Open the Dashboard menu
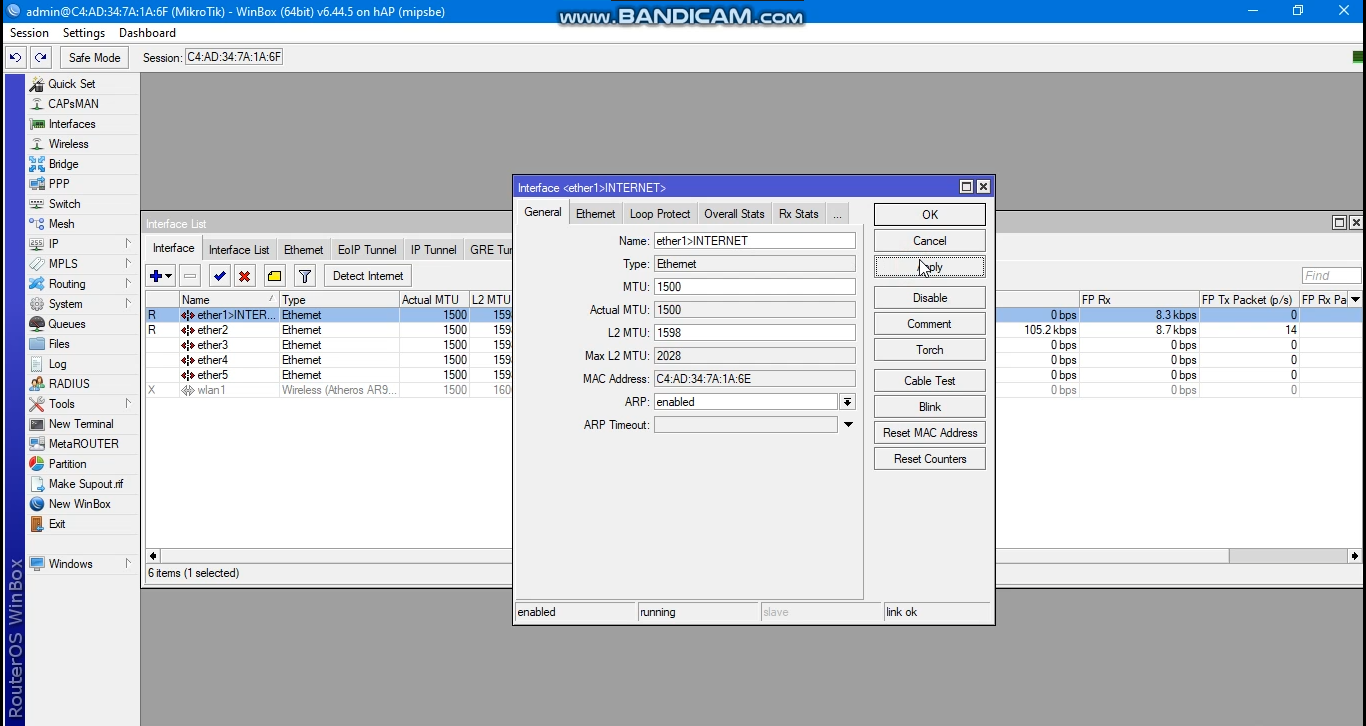Viewport: 1366px width, 726px height. (x=147, y=33)
